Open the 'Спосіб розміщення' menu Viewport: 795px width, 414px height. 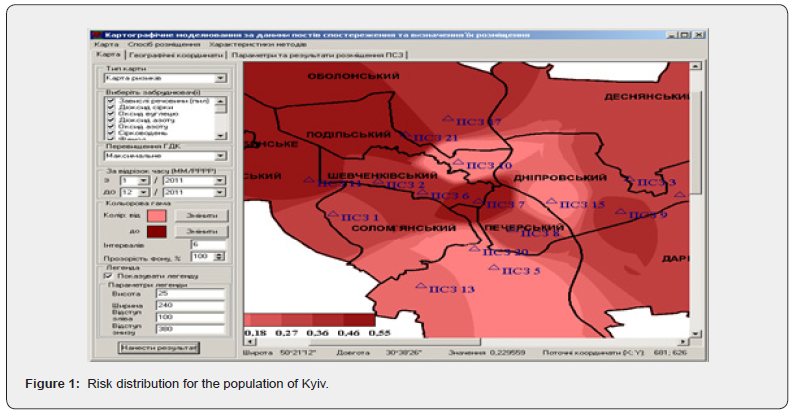(x=162, y=45)
